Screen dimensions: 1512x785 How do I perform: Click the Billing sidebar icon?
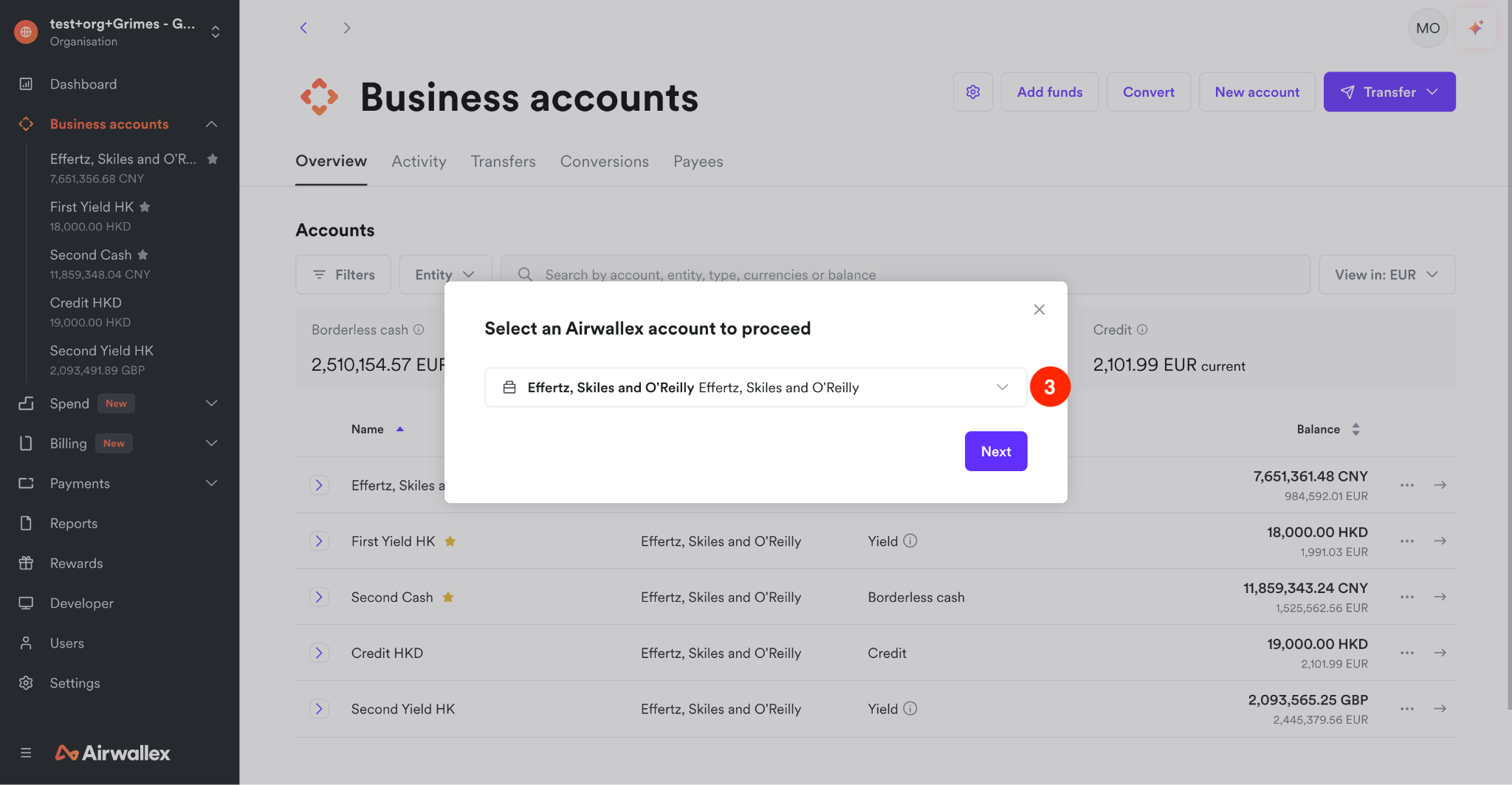[26, 443]
